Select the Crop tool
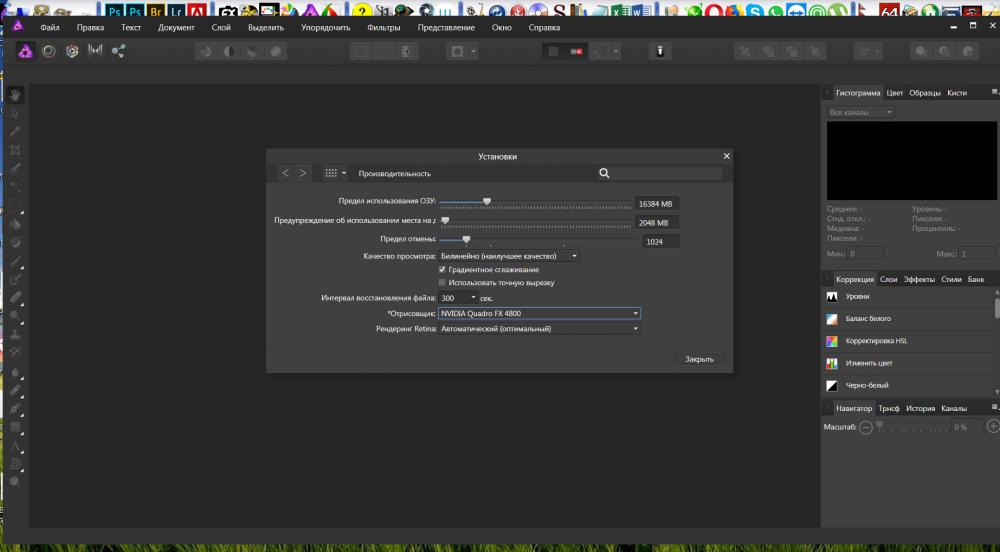The width and height of the screenshot is (1000, 552). tap(15, 150)
